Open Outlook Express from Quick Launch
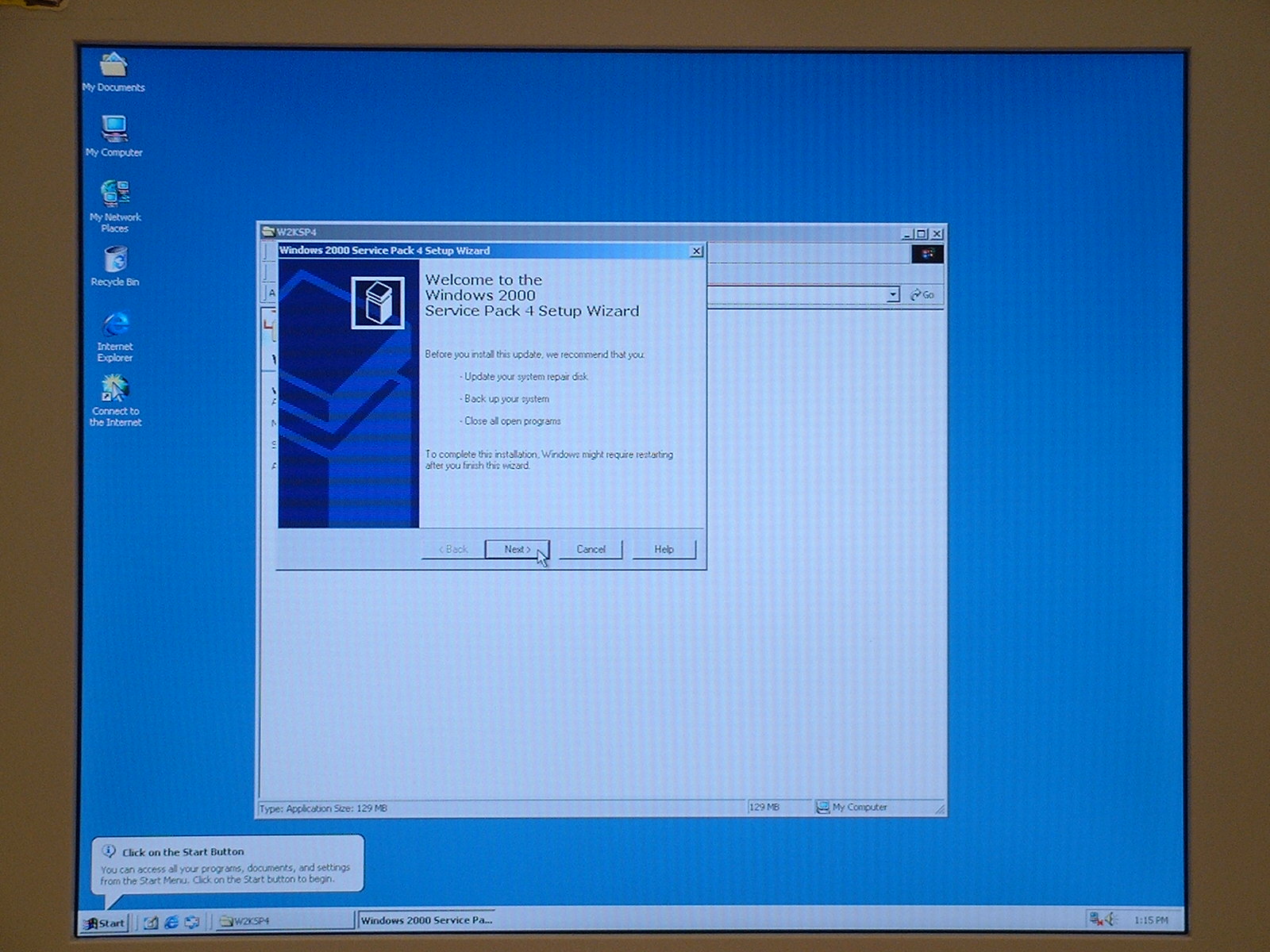The width and height of the screenshot is (1270, 952). [191, 922]
